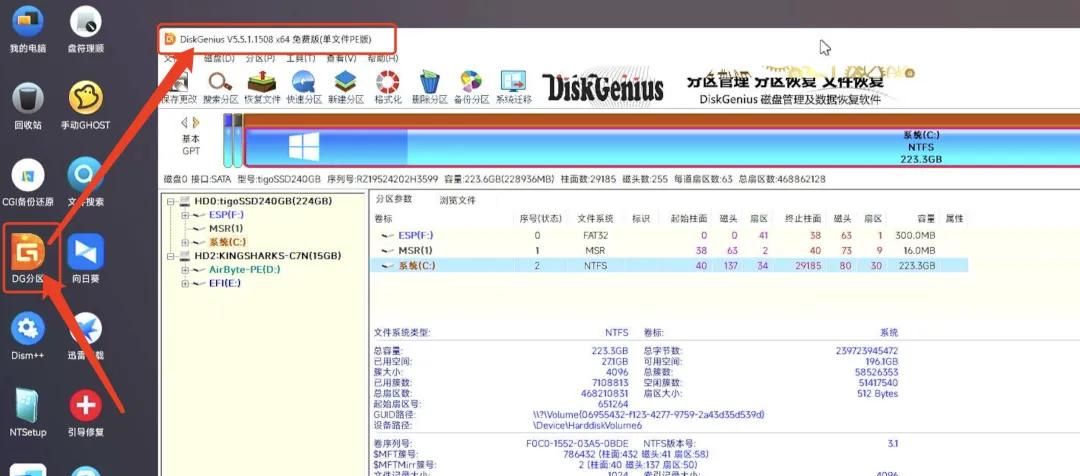Select HD2:KINGSHARKS-C7N(15GB) in the tree
This screenshot has width=1080, height=476.
(268, 256)
